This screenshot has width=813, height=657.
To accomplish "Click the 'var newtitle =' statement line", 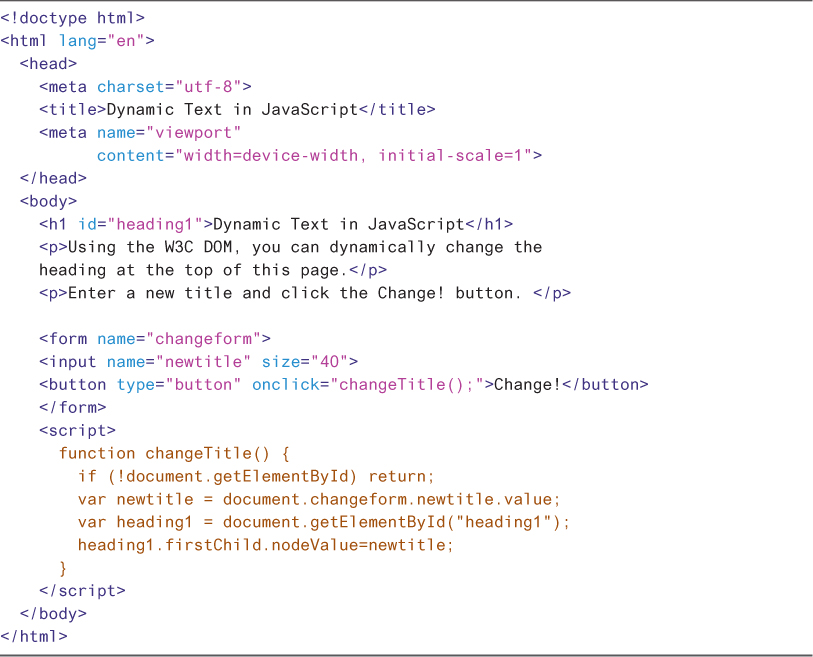I will [x=319, y=499].
